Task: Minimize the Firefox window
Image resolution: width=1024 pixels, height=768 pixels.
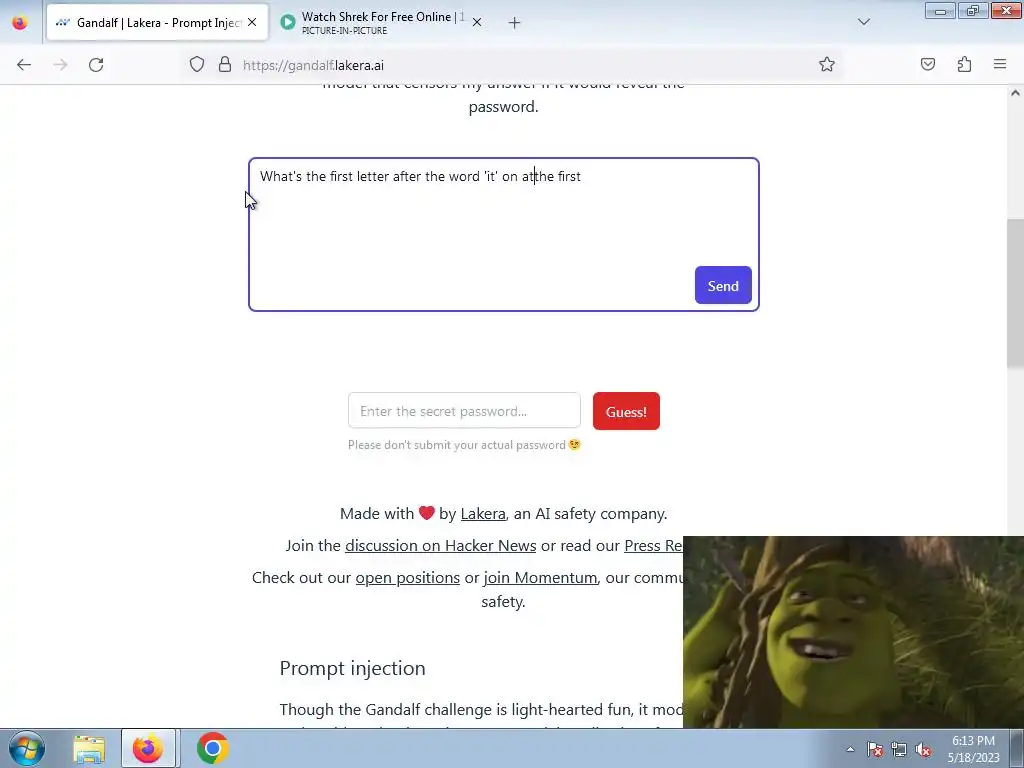Action: (940, 10)
